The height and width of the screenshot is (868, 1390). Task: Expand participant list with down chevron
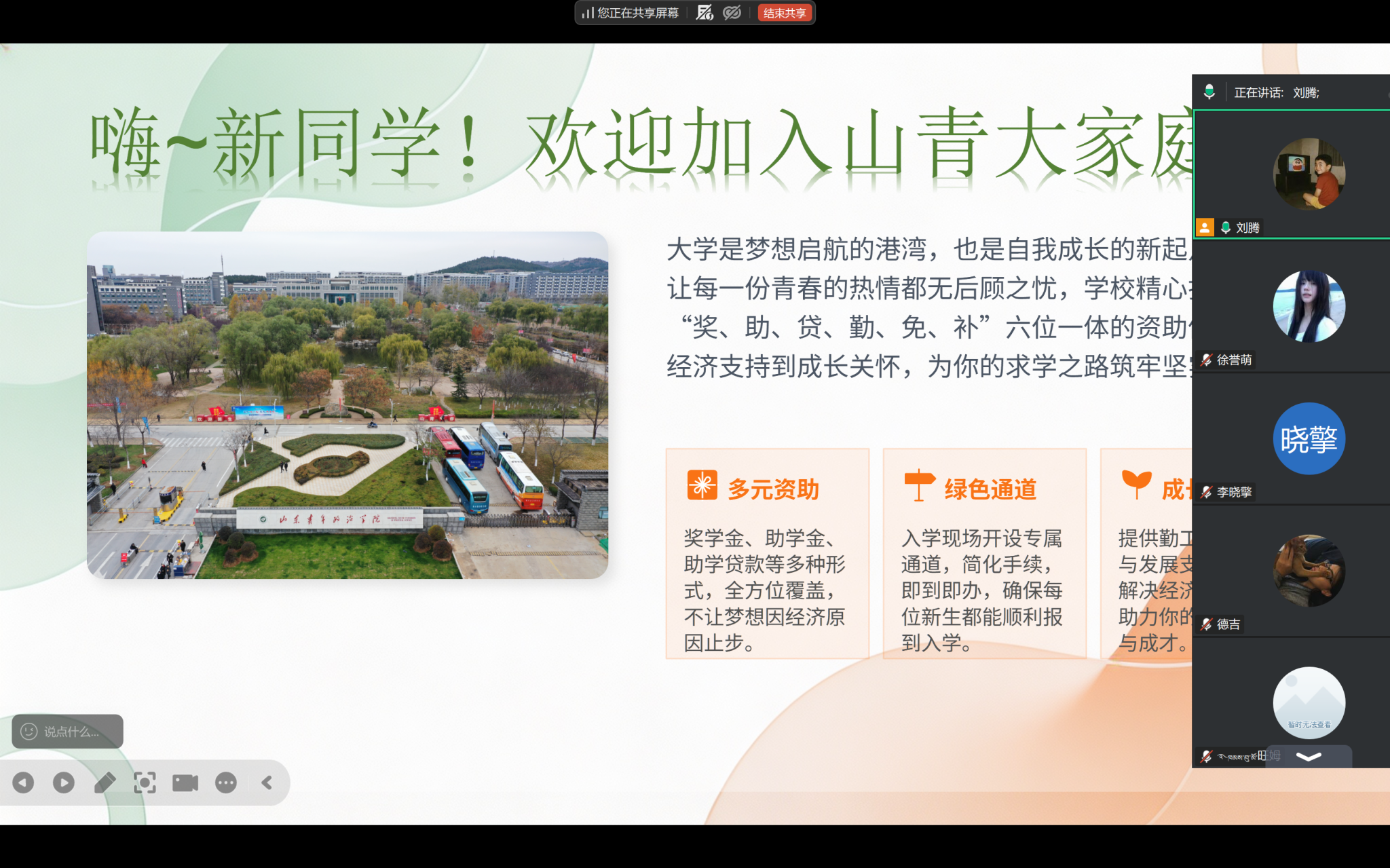pyautogui.click(x=1309, y=757)
